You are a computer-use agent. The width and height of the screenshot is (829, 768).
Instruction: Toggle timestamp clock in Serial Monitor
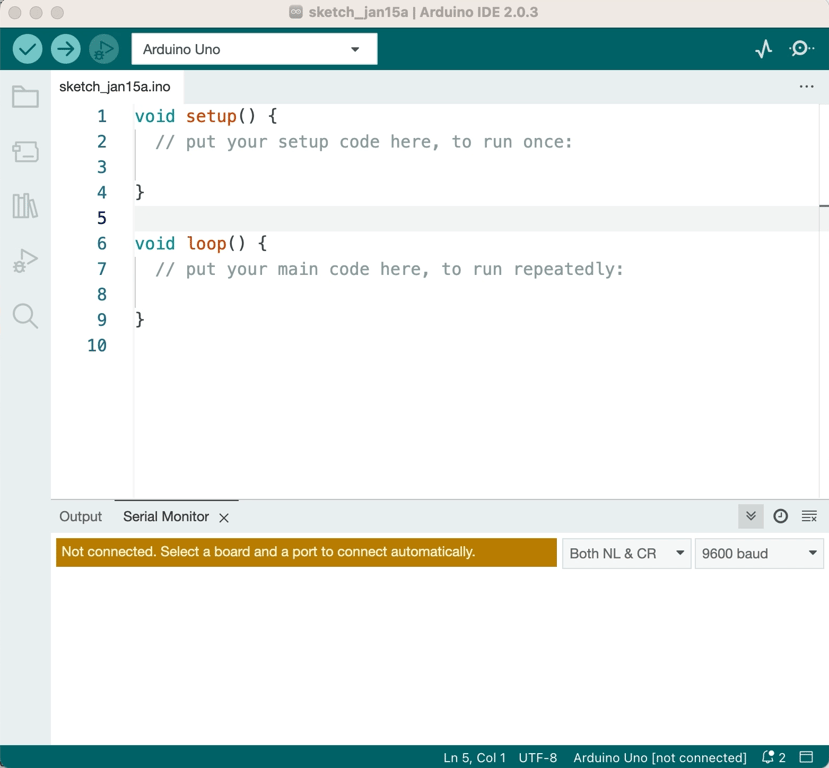click(x=780, y=516)
